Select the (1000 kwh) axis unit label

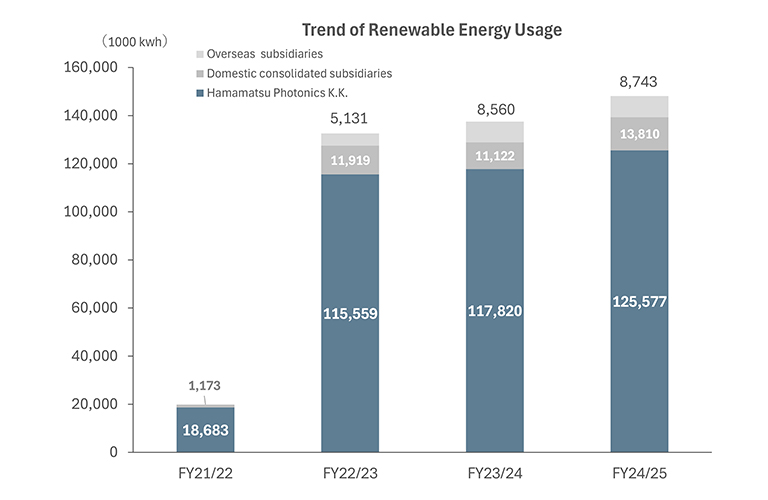click(133, 41)
